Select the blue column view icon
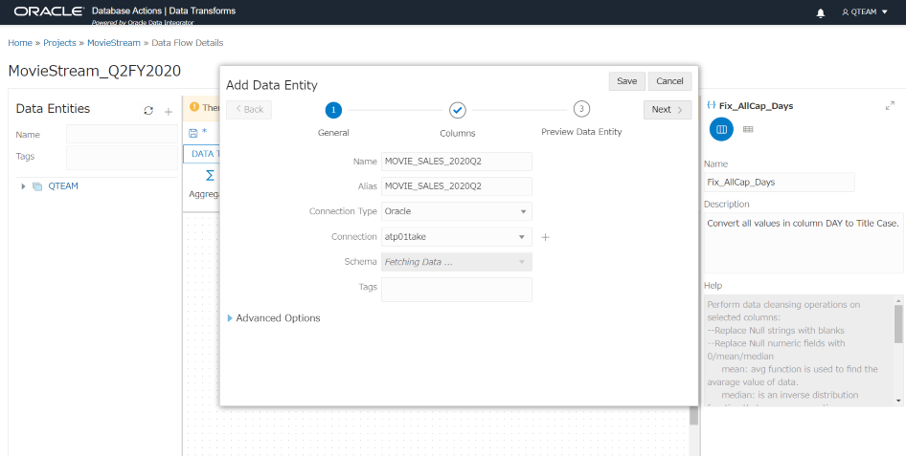The image size is (906, 456). pos(721,129)
